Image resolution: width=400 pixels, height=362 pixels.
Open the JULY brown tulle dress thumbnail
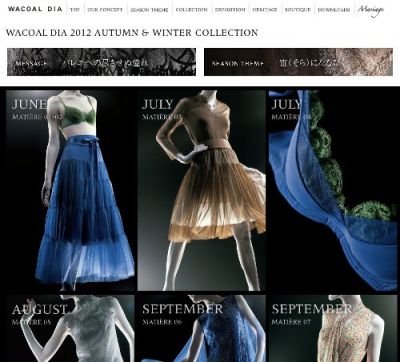tap(202, 190)
